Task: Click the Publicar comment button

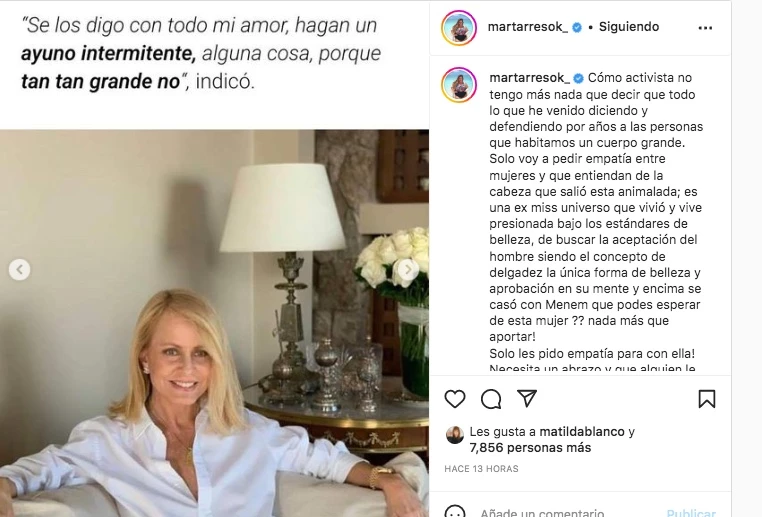Action: point(691,512)
